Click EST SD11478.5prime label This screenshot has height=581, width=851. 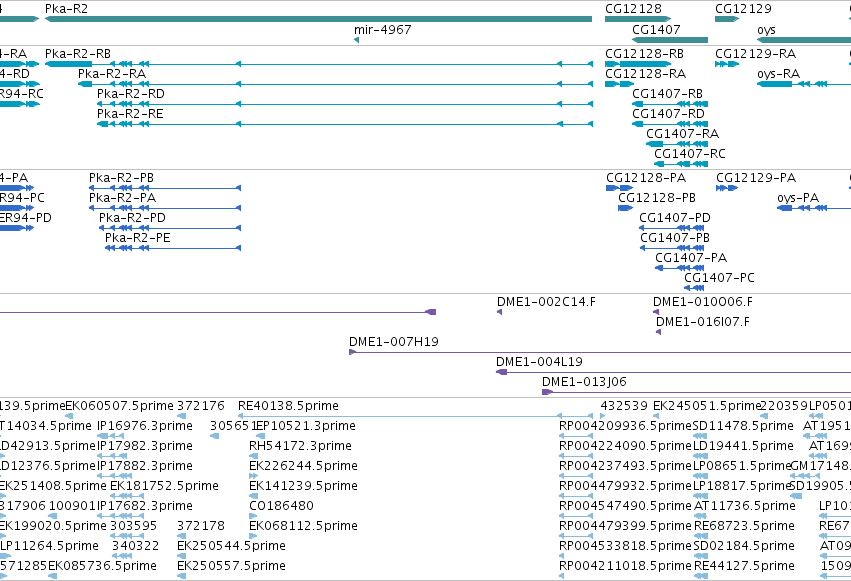744,426
